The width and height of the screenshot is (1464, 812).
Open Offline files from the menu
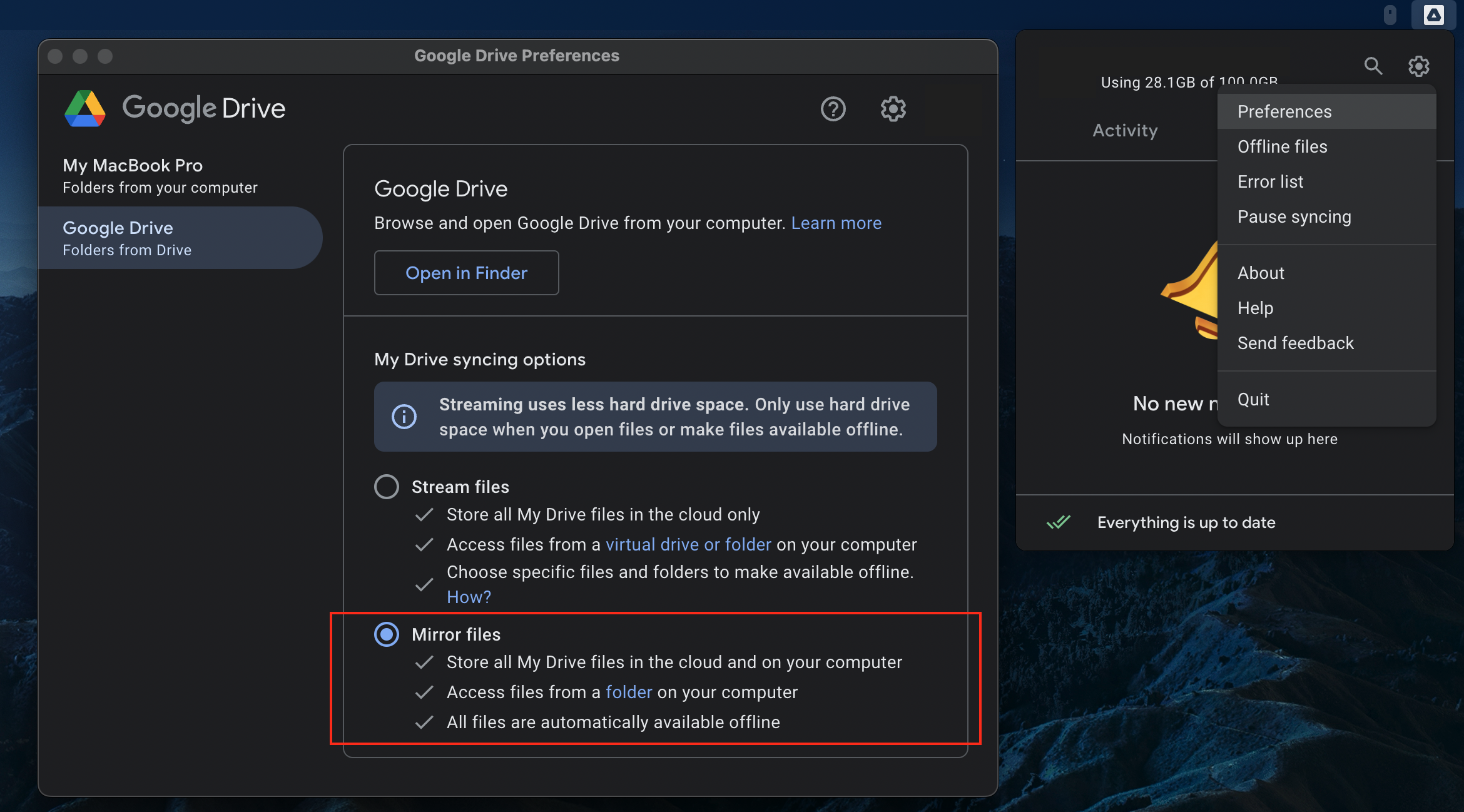pyautogui.click(x=1282, y=146)
